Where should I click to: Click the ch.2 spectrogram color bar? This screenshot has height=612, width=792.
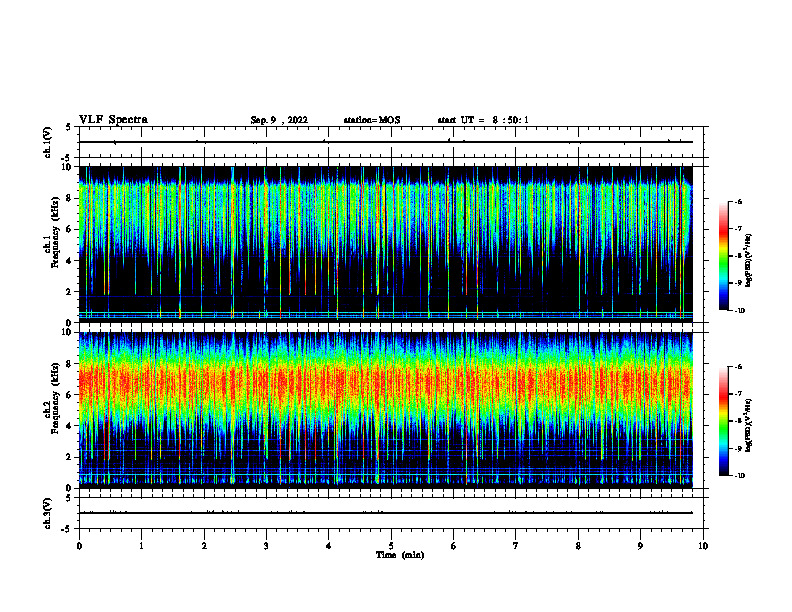point(723,421)
